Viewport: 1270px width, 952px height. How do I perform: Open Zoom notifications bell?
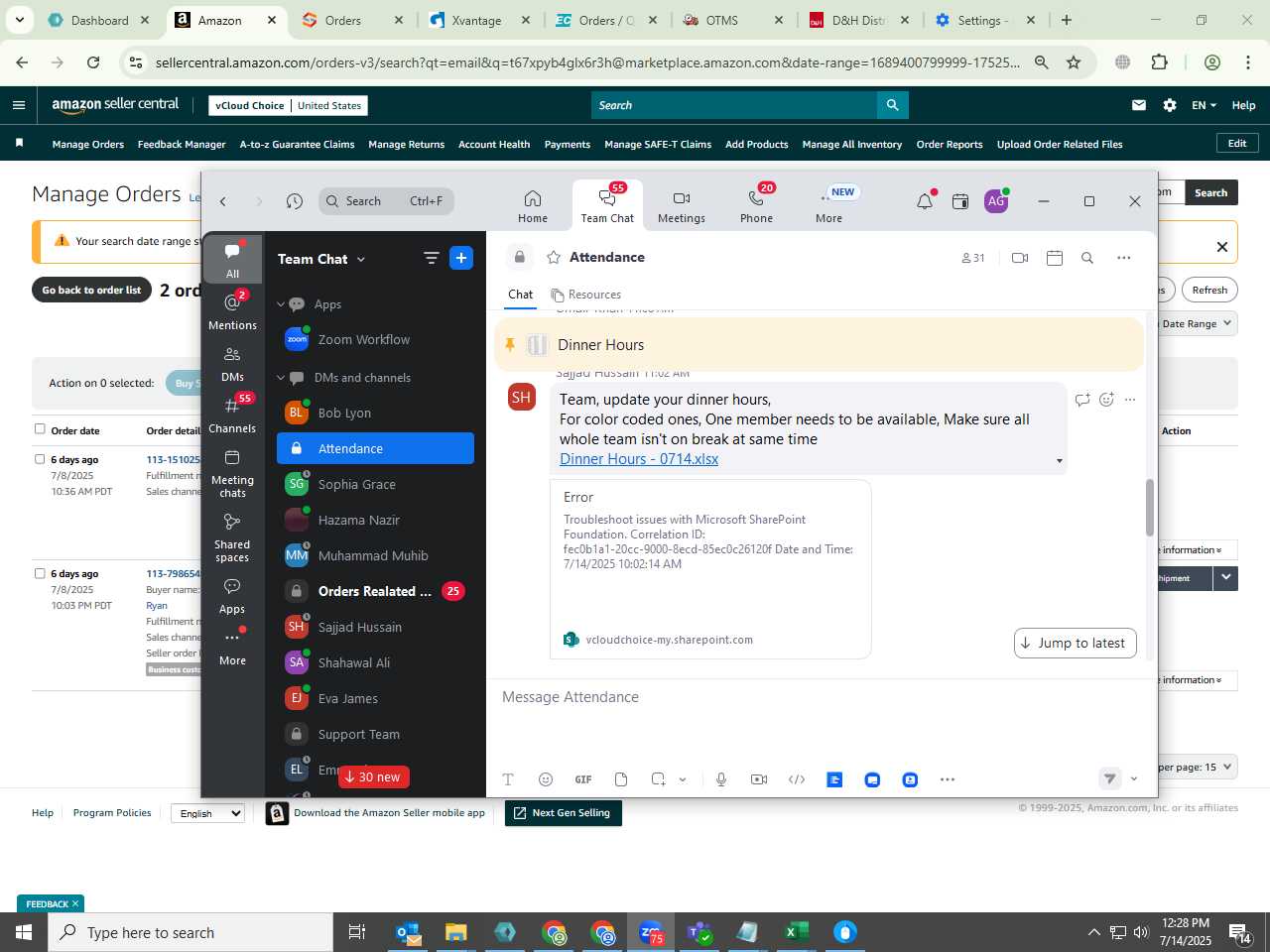coord(925,201)
